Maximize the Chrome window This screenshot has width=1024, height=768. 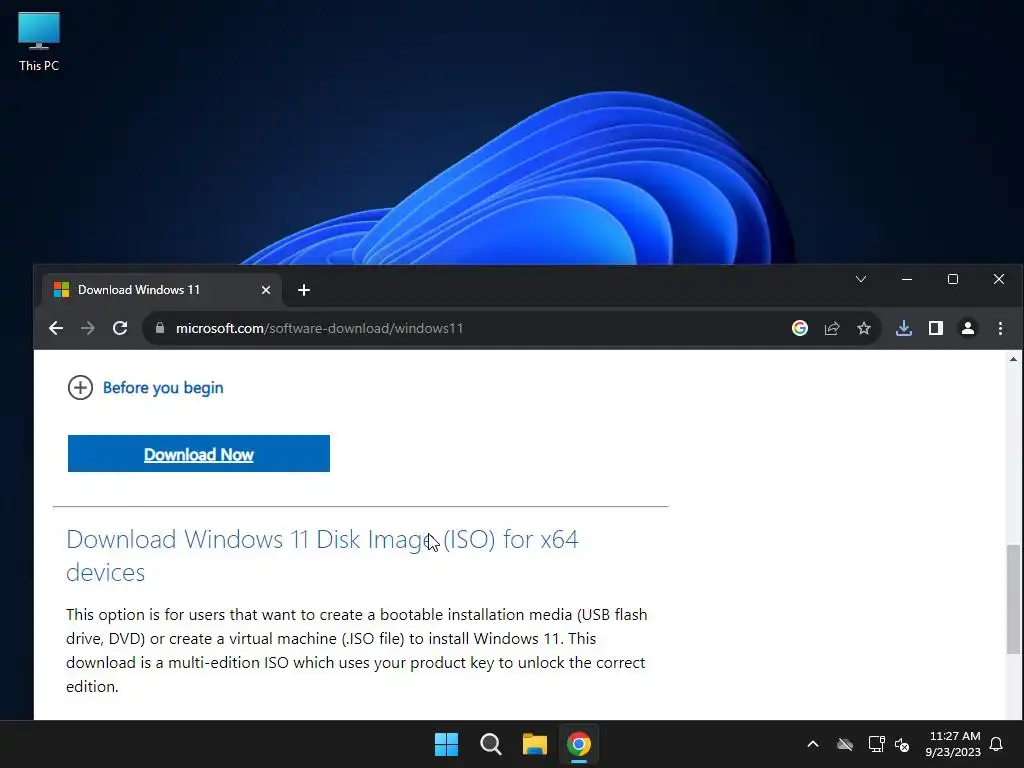(953, 280)
